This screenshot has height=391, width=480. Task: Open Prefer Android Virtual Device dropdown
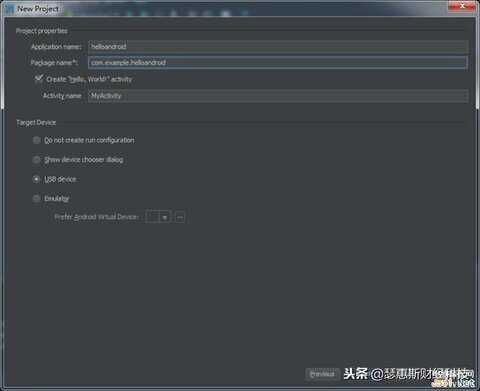[x=159, y=217]
